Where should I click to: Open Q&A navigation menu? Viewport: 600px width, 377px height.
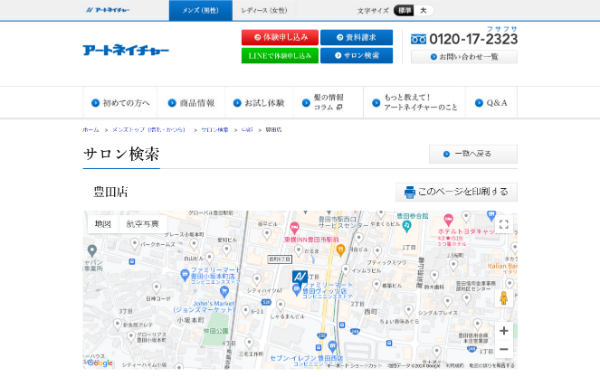pyautogui.click(x=491, y=103)
